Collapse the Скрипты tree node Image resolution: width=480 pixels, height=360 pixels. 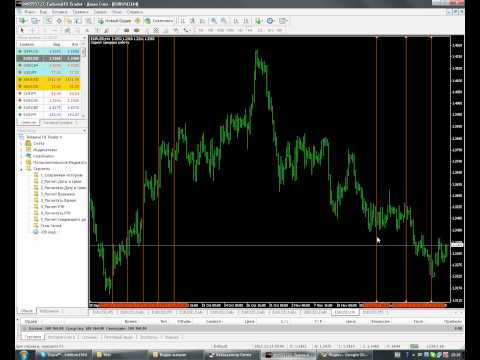pos(22,169)
